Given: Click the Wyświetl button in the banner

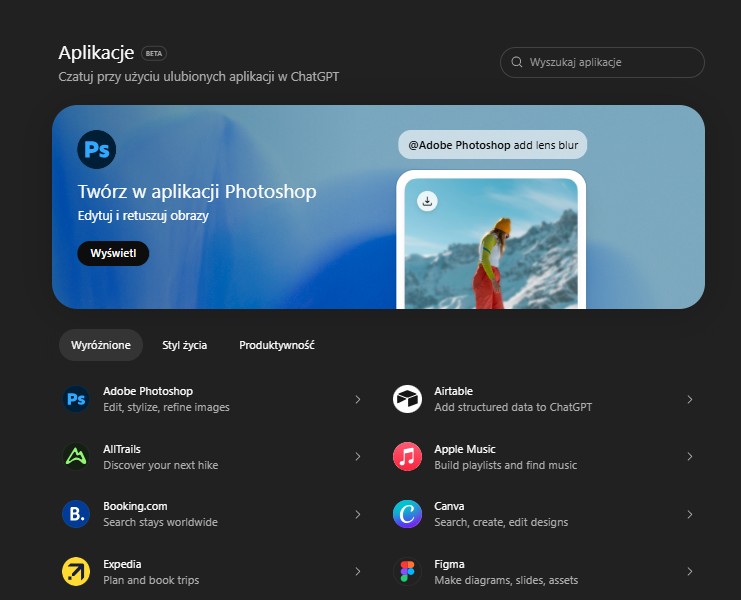Looking at the screenshot, I should tap(113, 253).
